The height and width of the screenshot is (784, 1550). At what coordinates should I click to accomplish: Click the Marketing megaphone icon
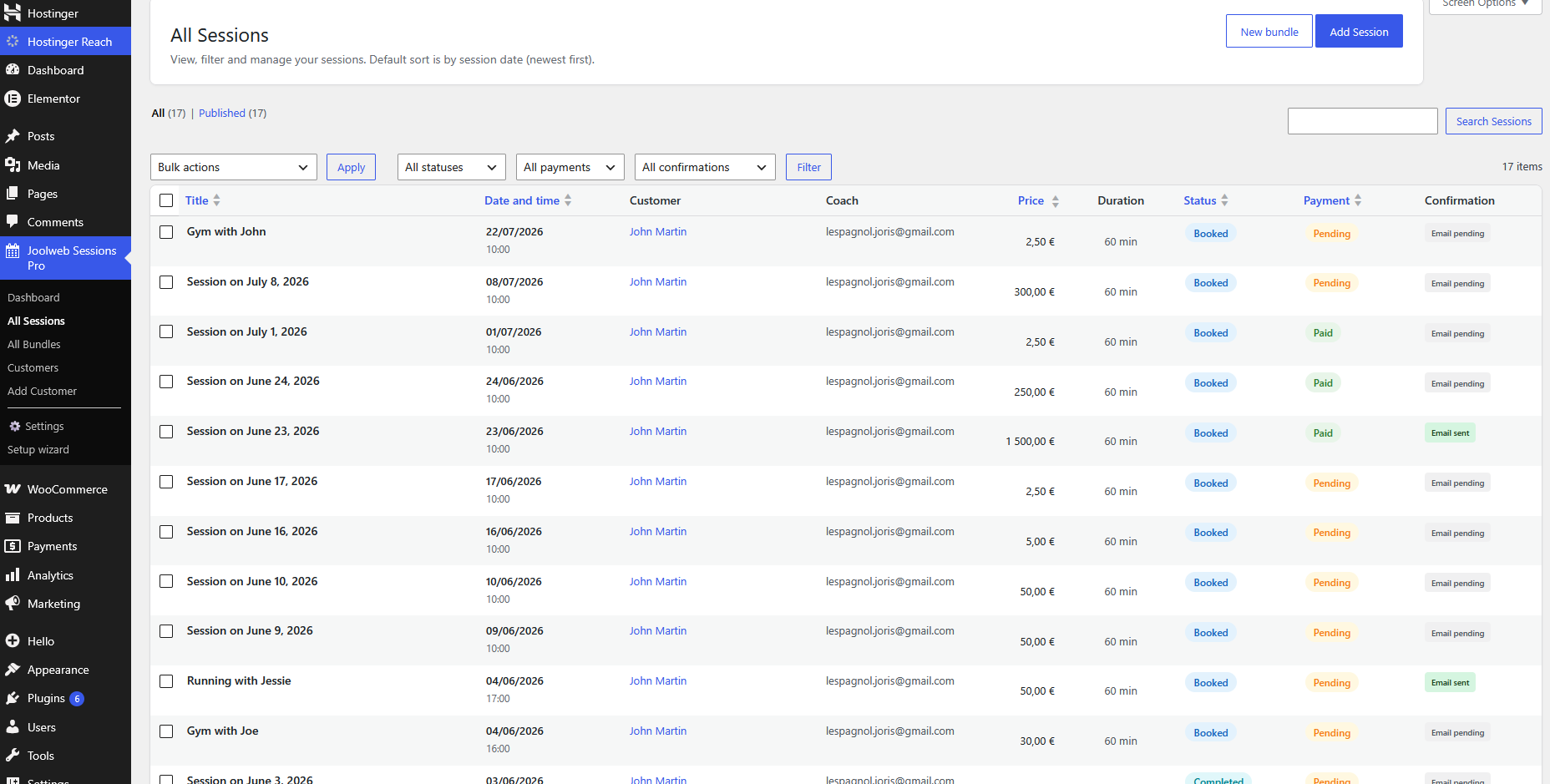[x=13, y=603]
